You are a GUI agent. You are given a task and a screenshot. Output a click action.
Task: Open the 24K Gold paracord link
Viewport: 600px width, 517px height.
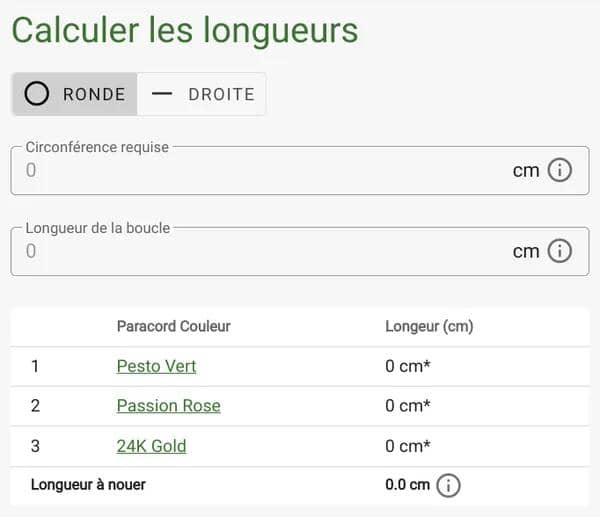click(x=151, y=446)
